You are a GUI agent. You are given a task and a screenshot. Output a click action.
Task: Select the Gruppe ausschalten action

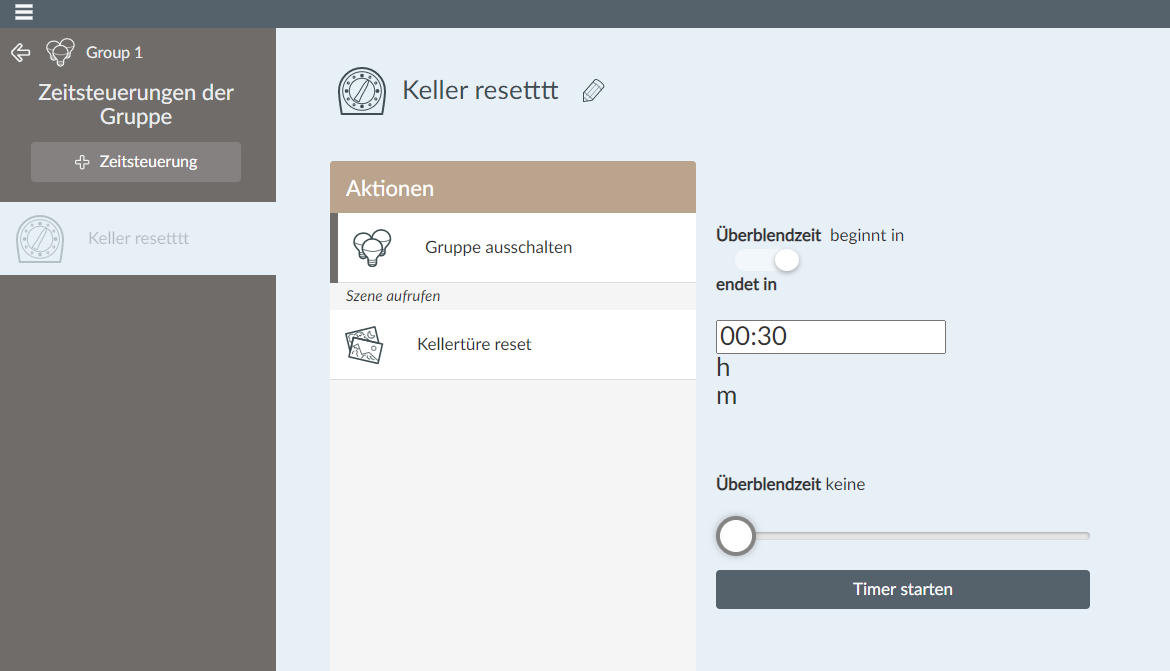click(498, 247)
